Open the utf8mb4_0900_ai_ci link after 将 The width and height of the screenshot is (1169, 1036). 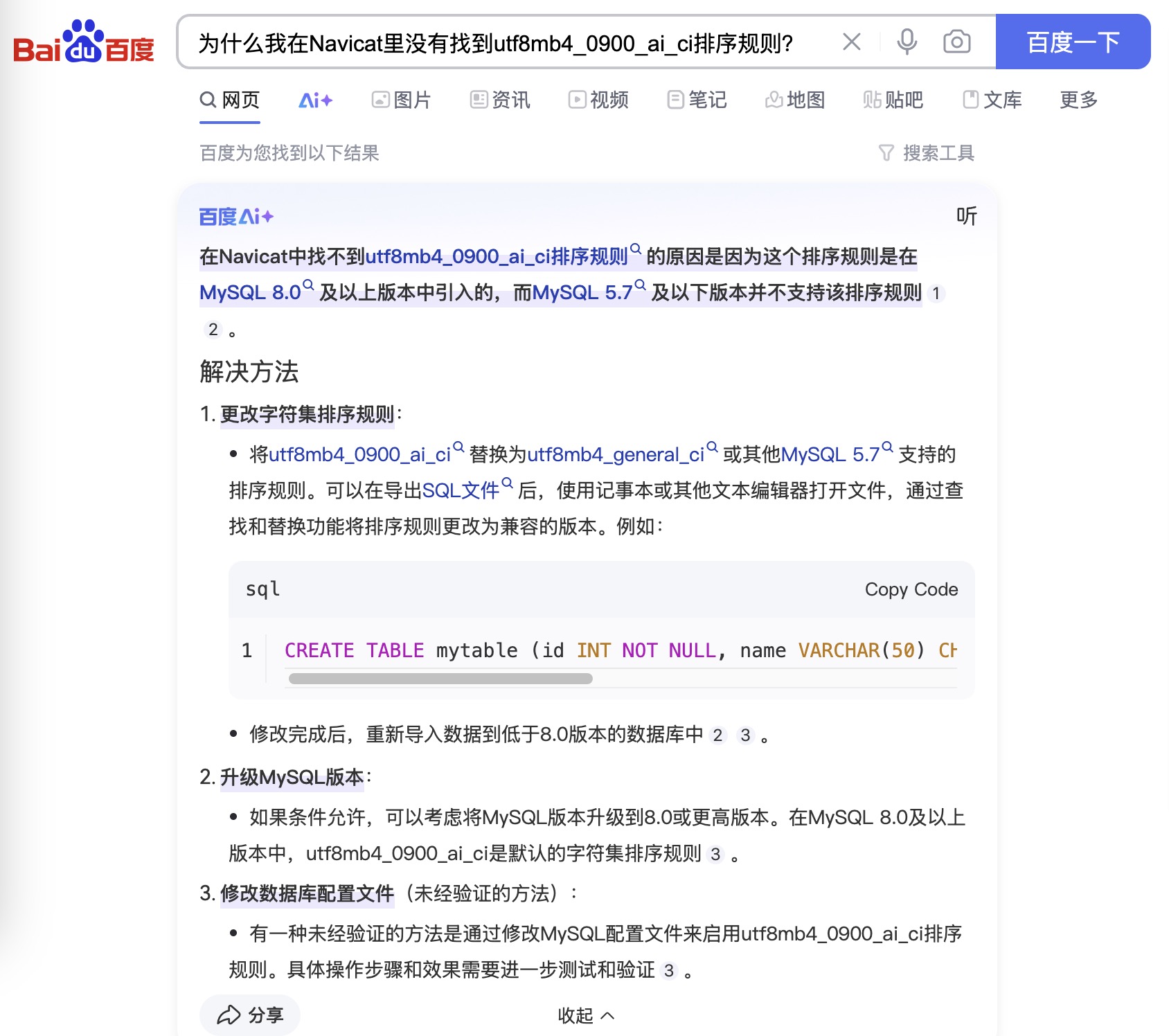tap(366, 454)
